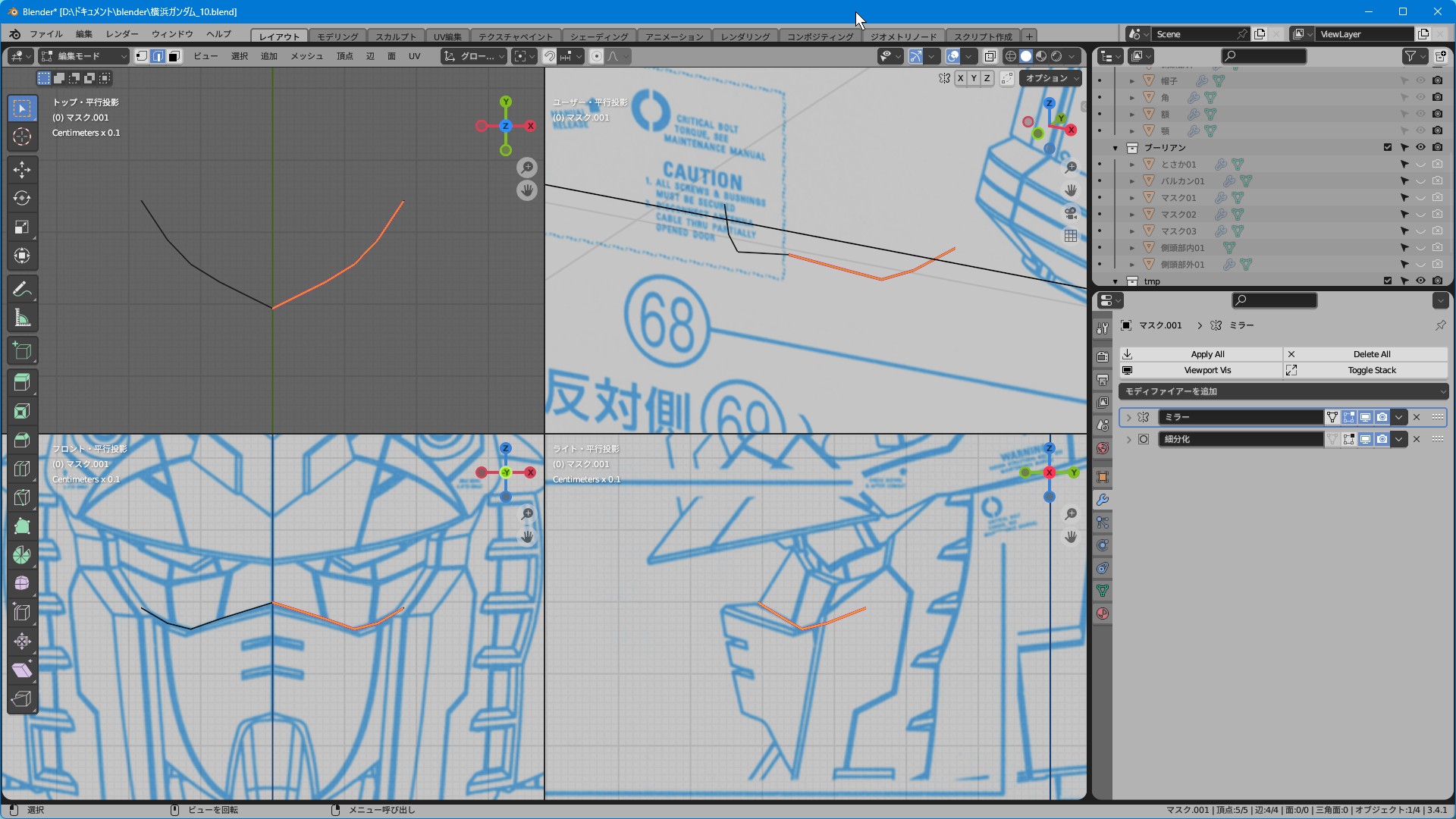This screenshot has width=1456, height=819.
Task: Open the メッシュ menu
Action: [306, 56]
